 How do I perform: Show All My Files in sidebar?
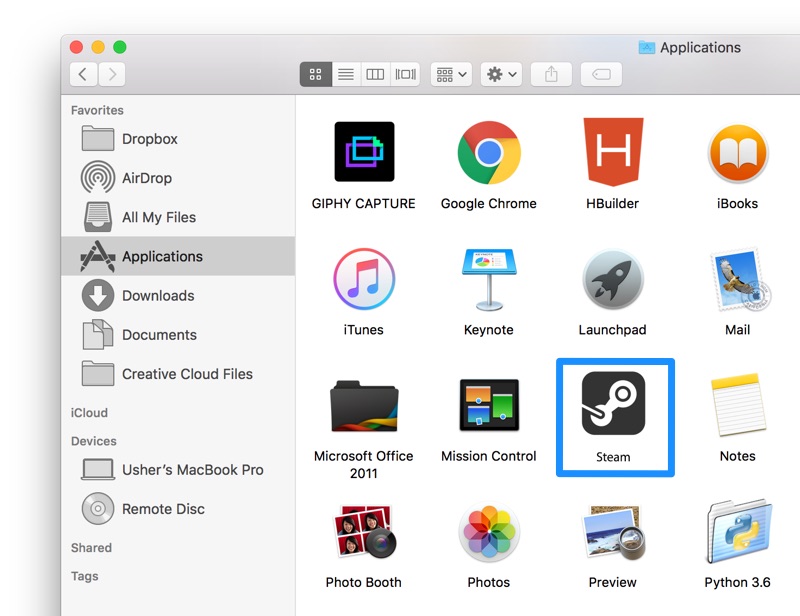click(178, 217)
